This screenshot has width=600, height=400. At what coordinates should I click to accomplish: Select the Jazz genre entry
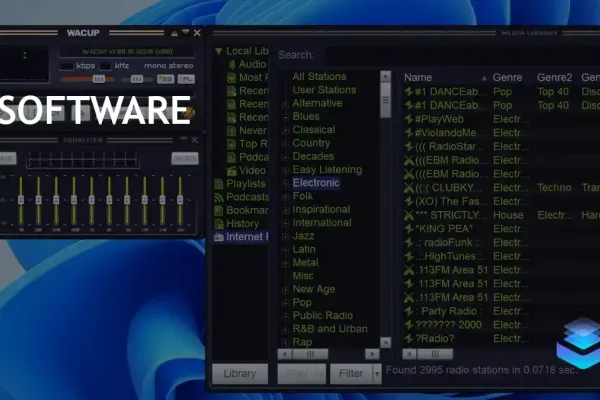point(303,236)
